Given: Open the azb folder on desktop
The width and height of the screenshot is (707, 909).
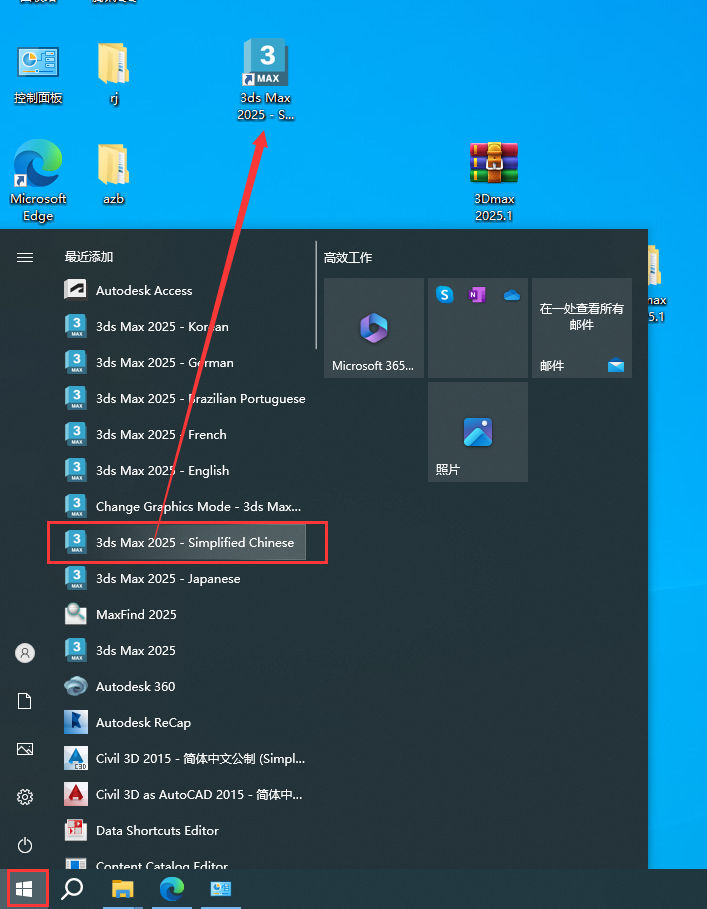Looking at the screenshot, I should [x=114, y=174].
